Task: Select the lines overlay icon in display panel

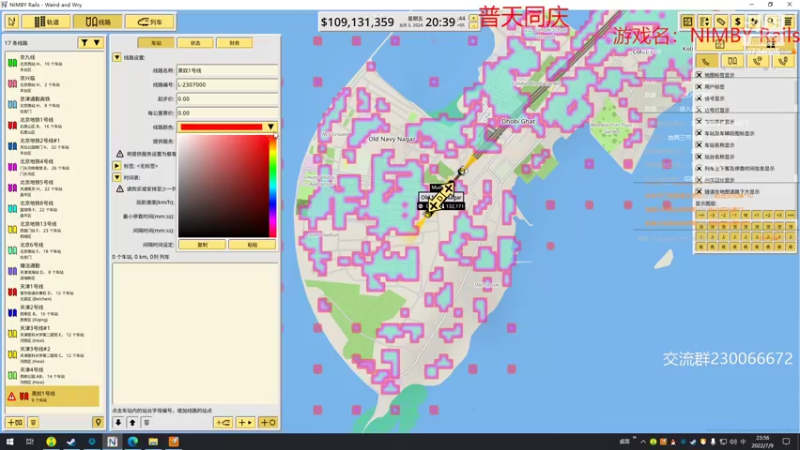Action: coord(732,61)
